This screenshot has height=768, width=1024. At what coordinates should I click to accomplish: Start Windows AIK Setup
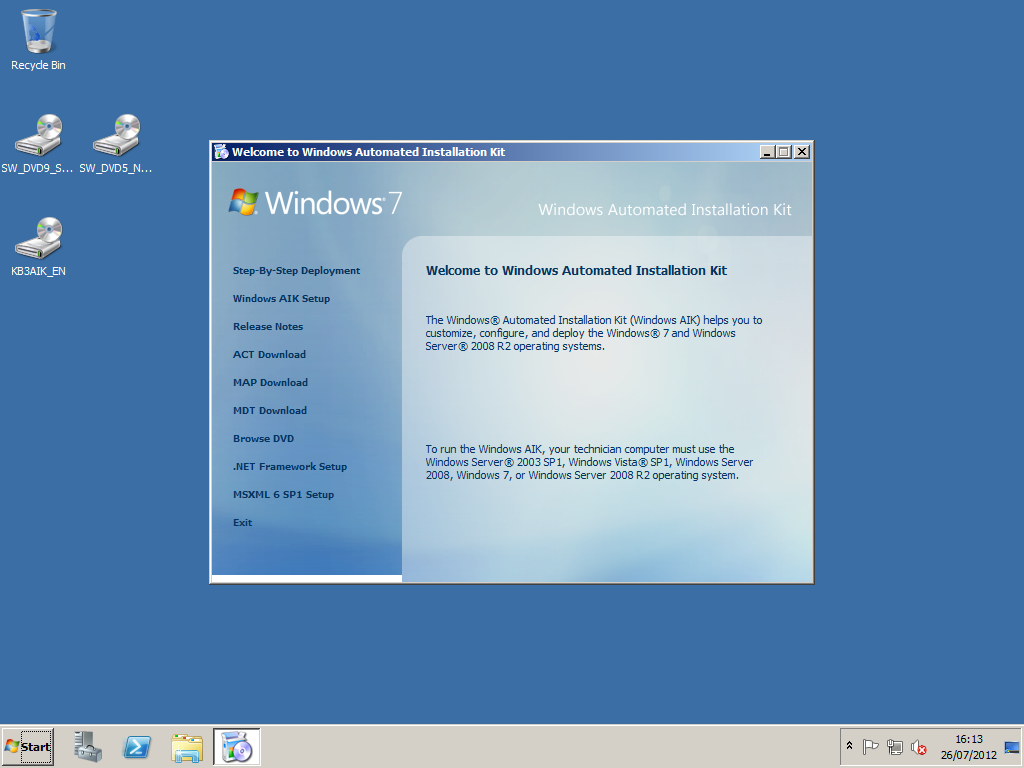[281, 298]
